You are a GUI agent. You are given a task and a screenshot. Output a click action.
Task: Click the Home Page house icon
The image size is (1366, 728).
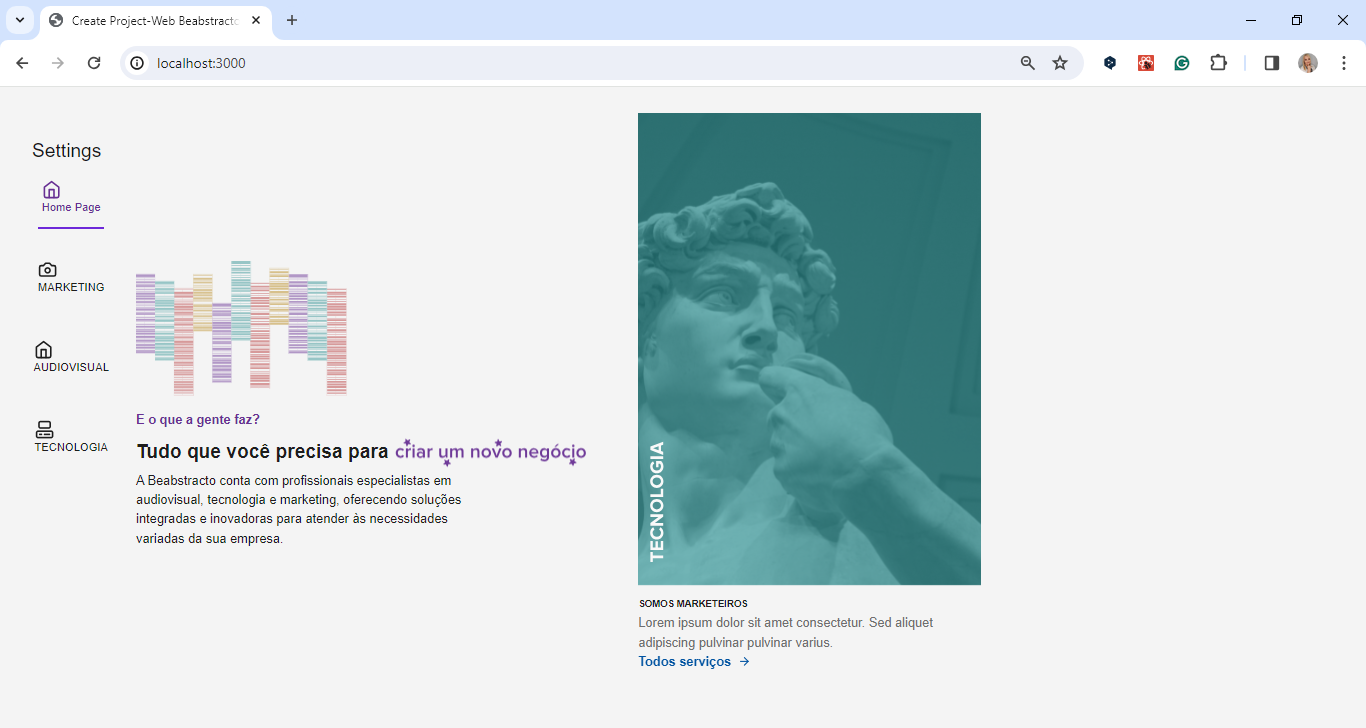pos(52,190)
